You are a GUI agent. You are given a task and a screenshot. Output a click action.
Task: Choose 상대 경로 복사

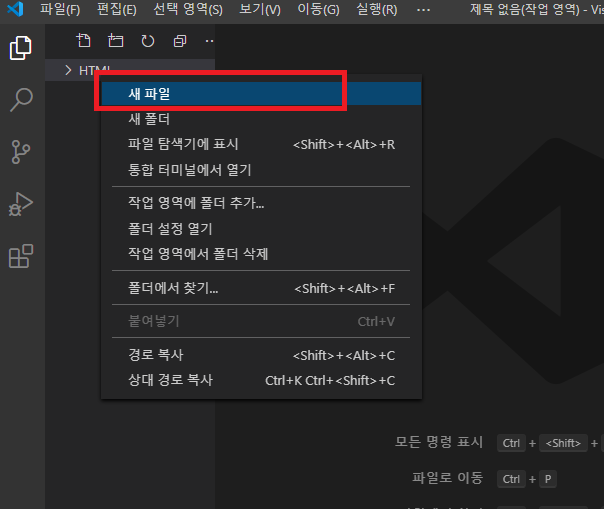click(x=261, y=380)
